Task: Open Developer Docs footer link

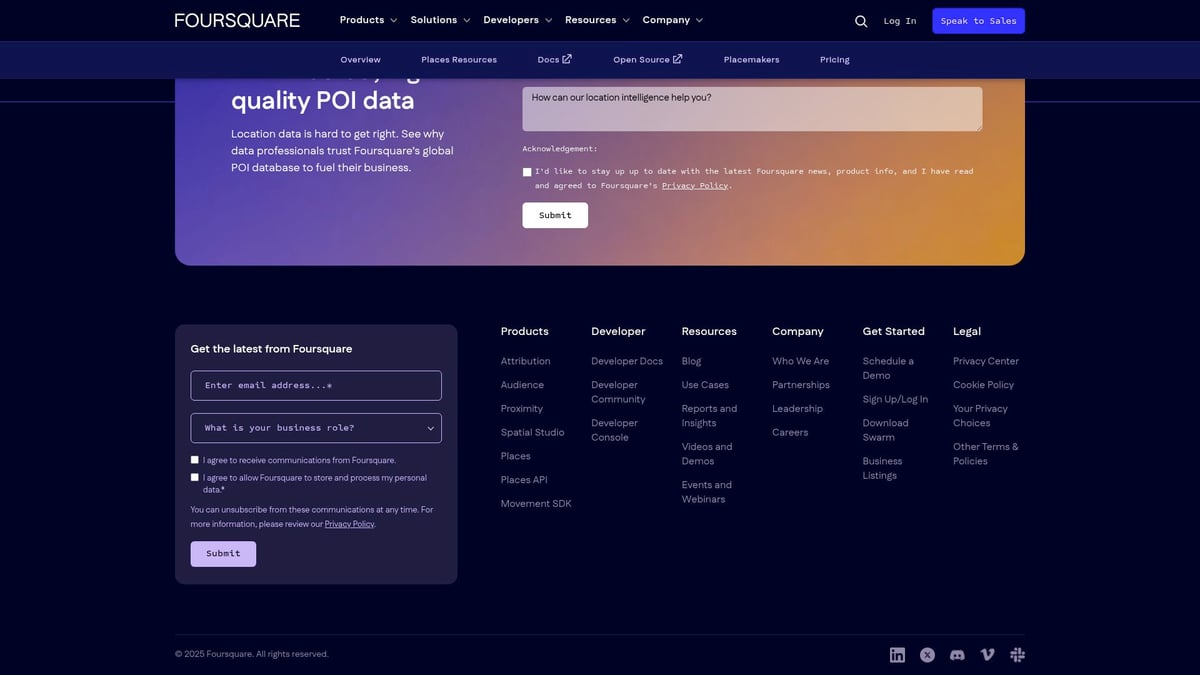Action: [x=627, y=361]
